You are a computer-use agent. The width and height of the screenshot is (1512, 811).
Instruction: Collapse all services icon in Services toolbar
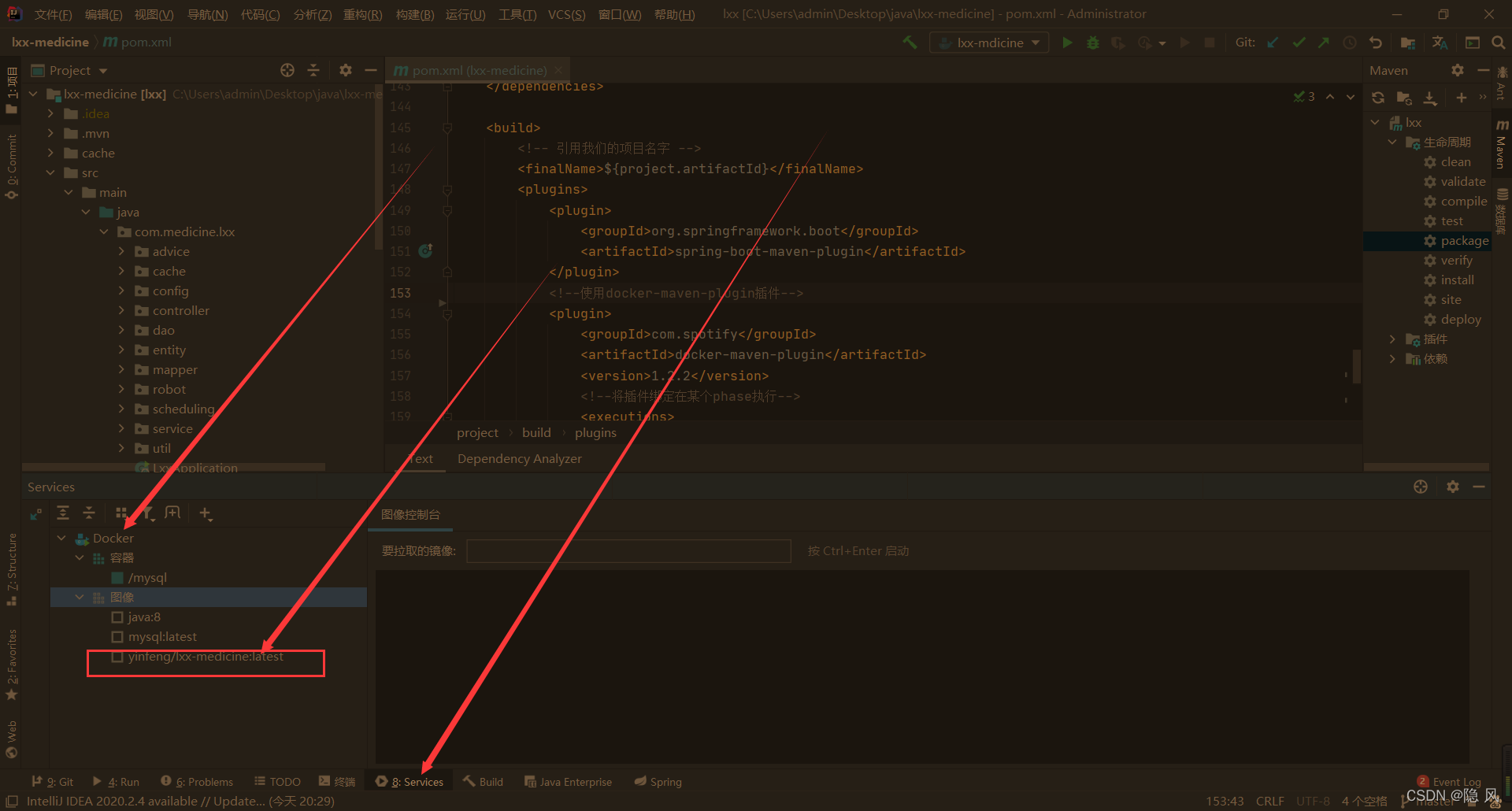click(89, 513)
